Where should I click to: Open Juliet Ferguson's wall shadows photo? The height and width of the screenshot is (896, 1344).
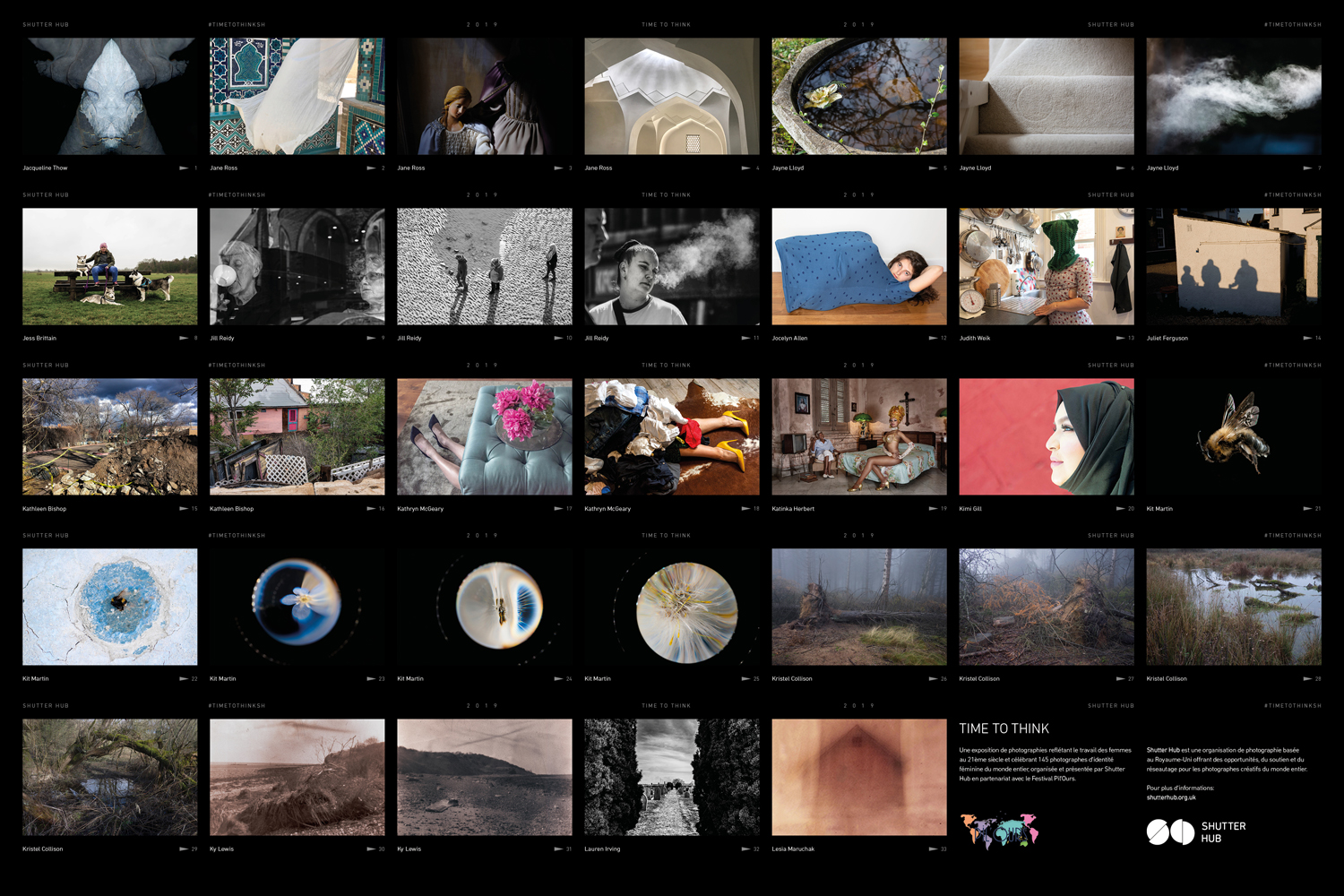coord(1234,266)
